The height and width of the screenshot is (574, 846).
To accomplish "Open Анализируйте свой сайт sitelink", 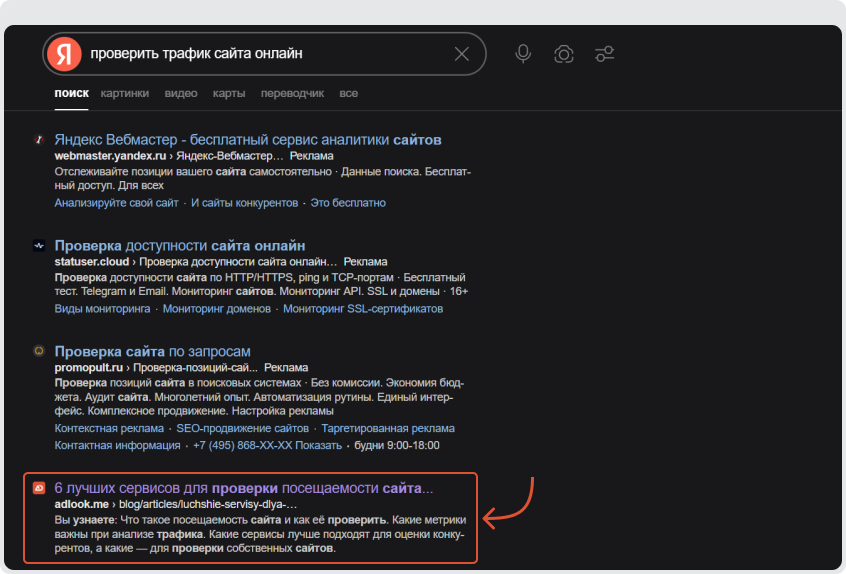I will tap(116, 203).
